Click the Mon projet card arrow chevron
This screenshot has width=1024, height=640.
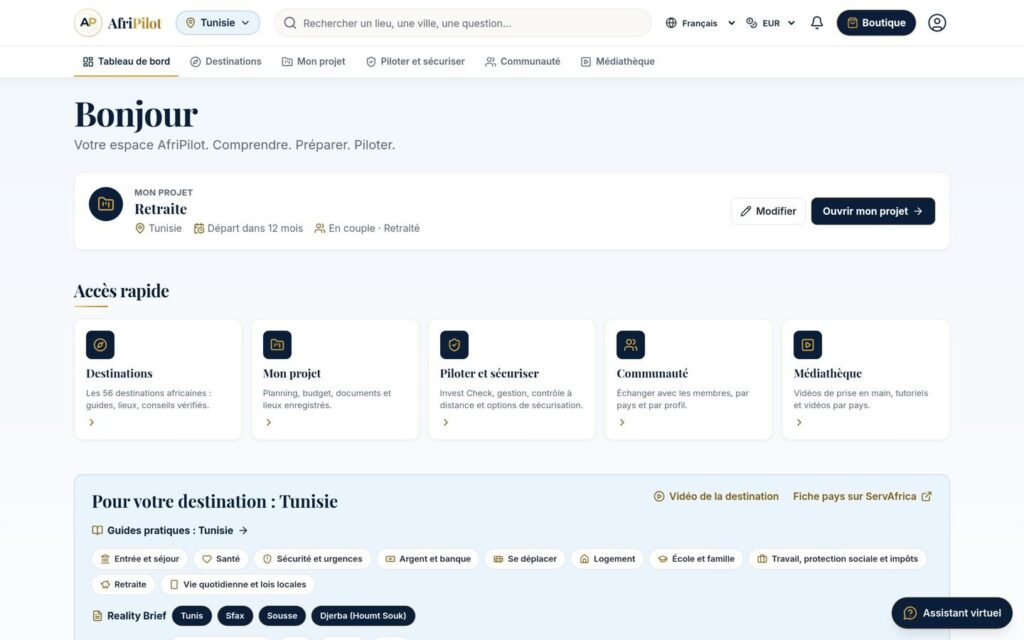point(268,423)
